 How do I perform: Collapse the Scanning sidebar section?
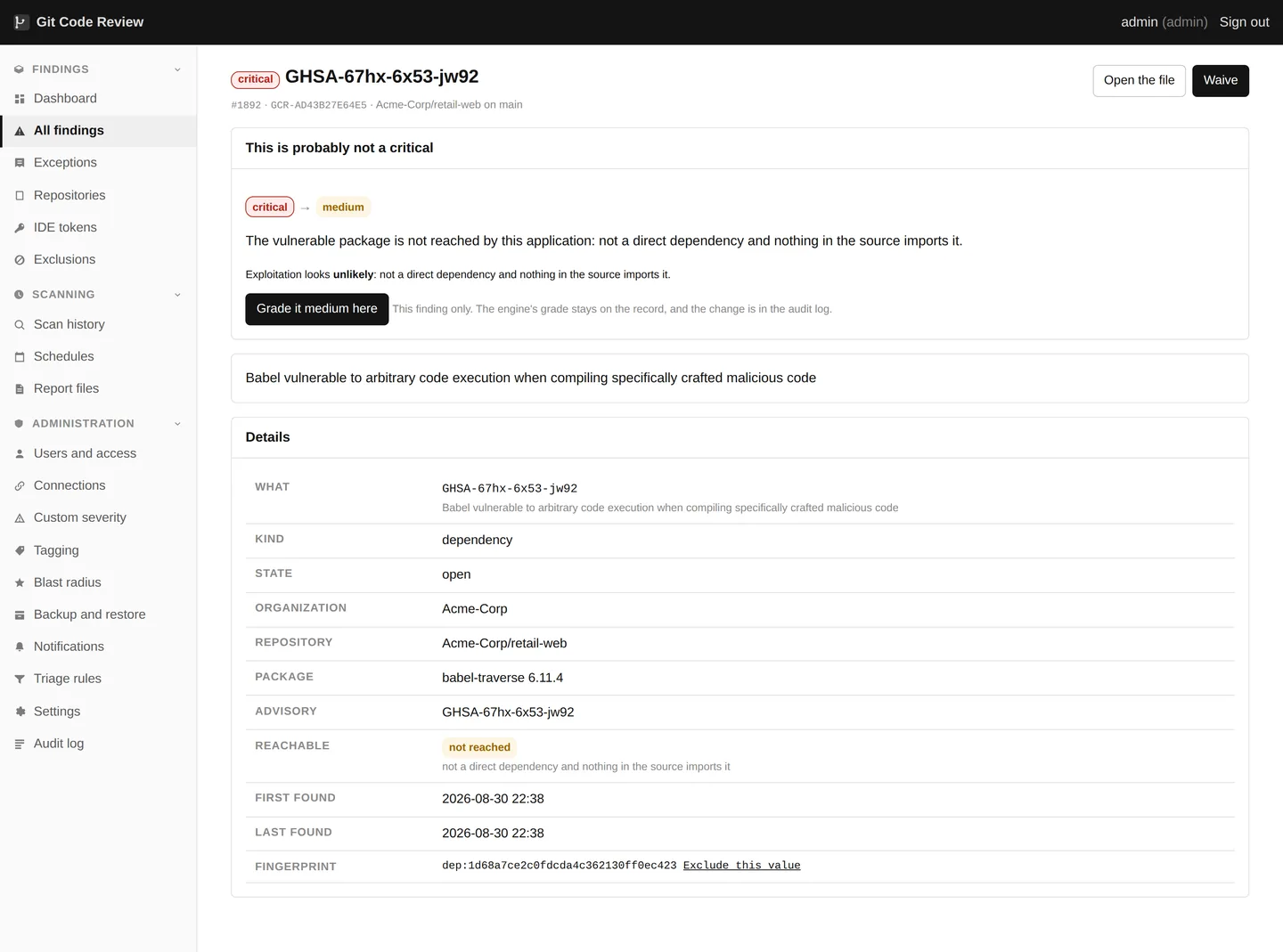pyautogui.click(x=177, y=295)
